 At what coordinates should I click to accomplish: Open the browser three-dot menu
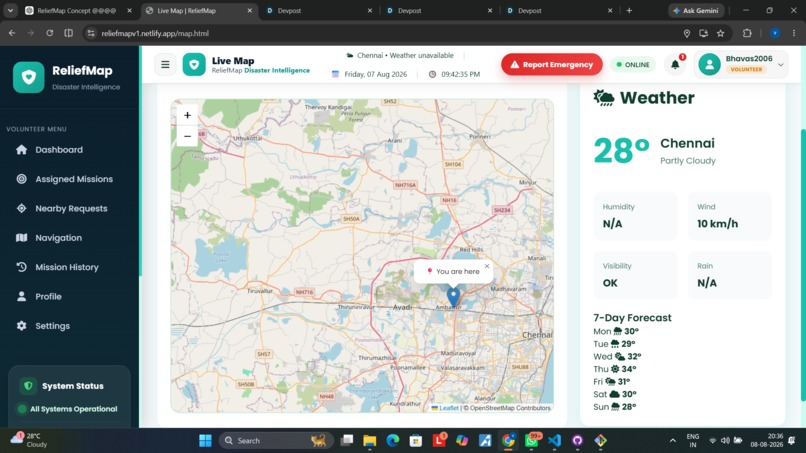(x=794, y=33)
